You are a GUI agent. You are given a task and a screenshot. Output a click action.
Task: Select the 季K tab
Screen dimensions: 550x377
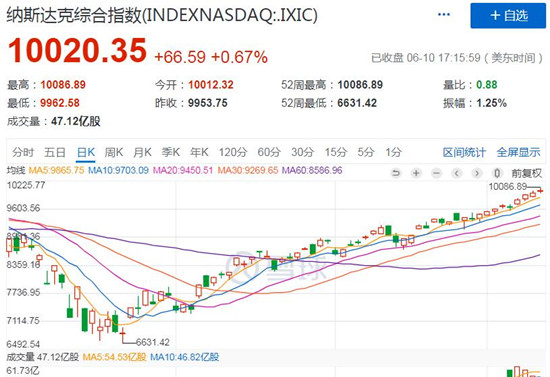[171, 153]
